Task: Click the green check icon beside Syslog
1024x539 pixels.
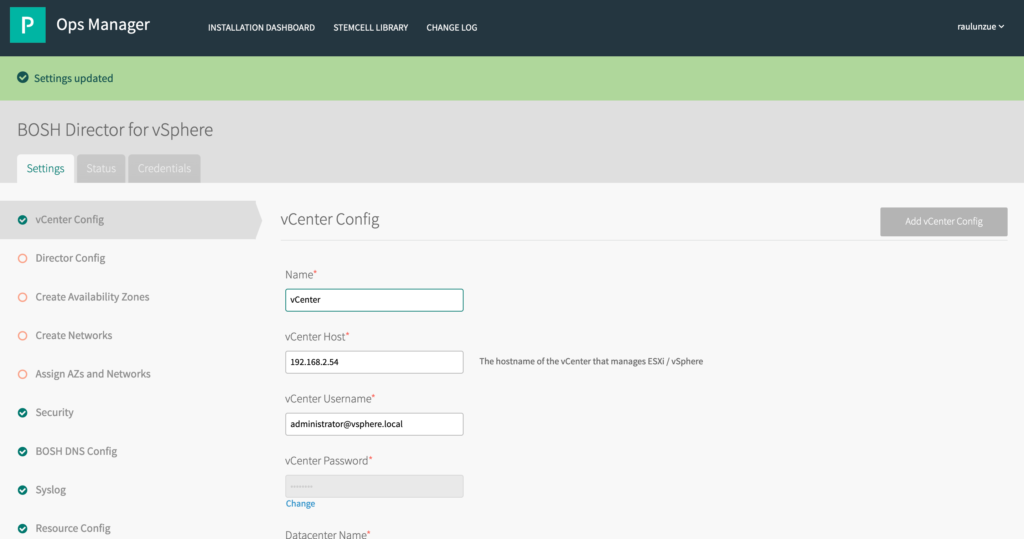Action: [x=23, y=490]
